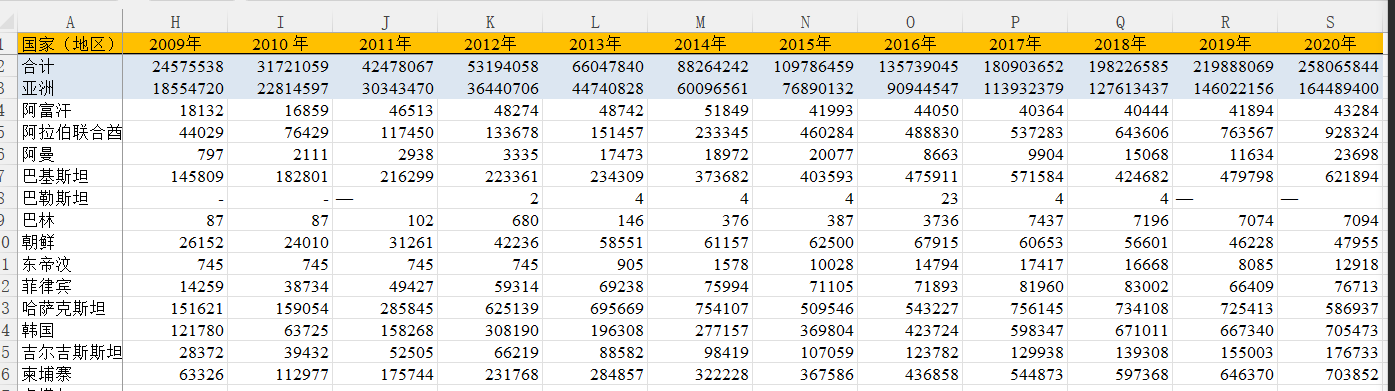The height and width of the screenshot is (391, 1395).
Task: Select column M header
Action: 700,21
